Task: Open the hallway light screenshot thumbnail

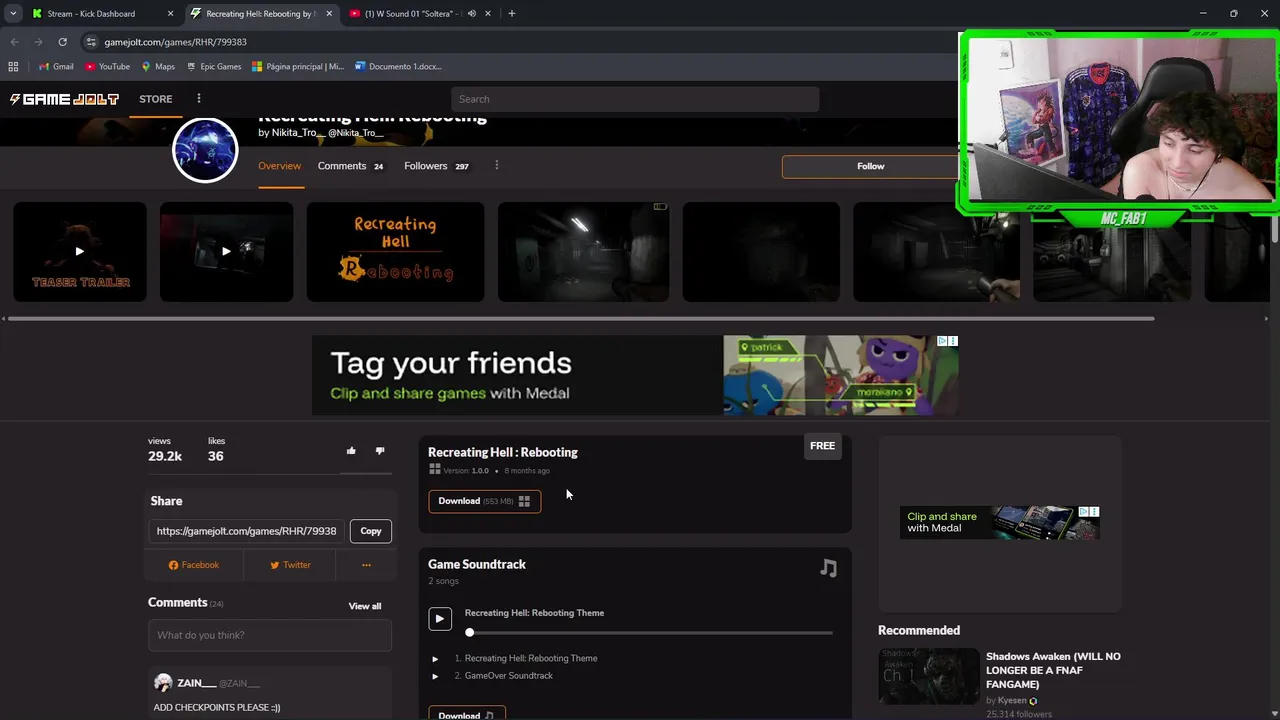Action: click(x=583, y=252)
